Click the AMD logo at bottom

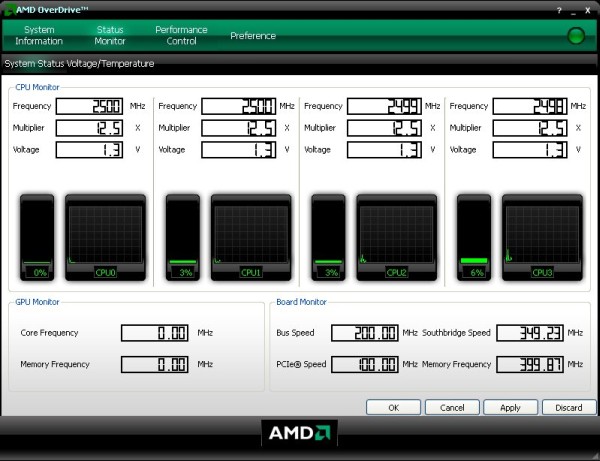pos(299,433)
